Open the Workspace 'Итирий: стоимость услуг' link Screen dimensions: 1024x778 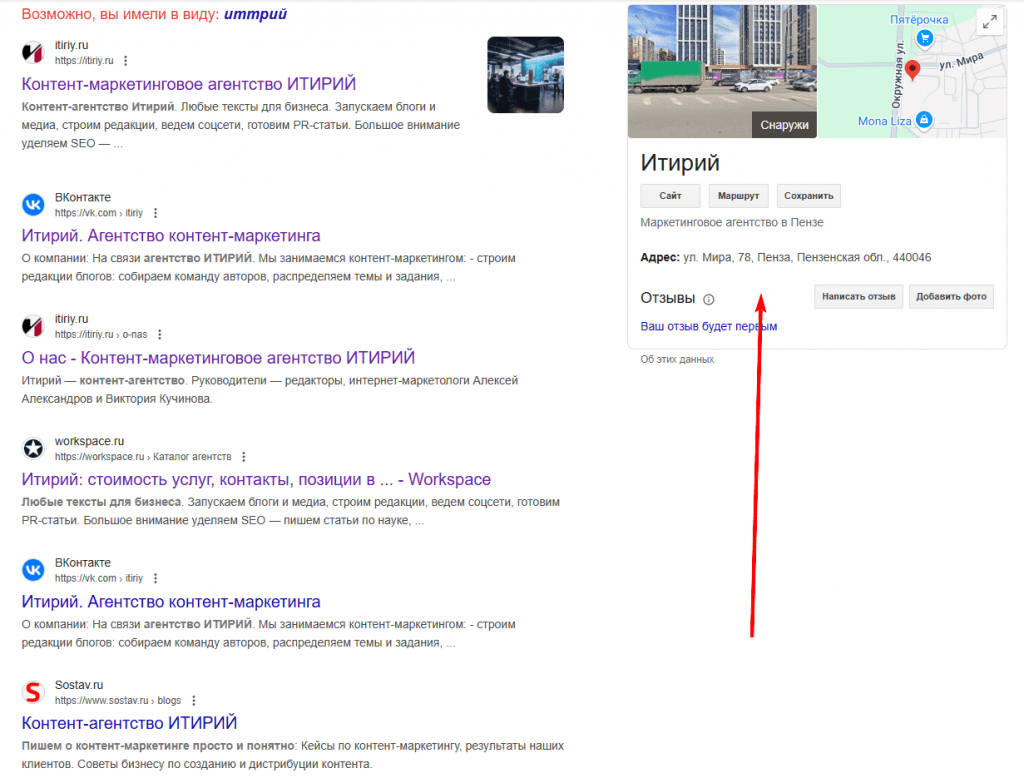coord(256,479)
